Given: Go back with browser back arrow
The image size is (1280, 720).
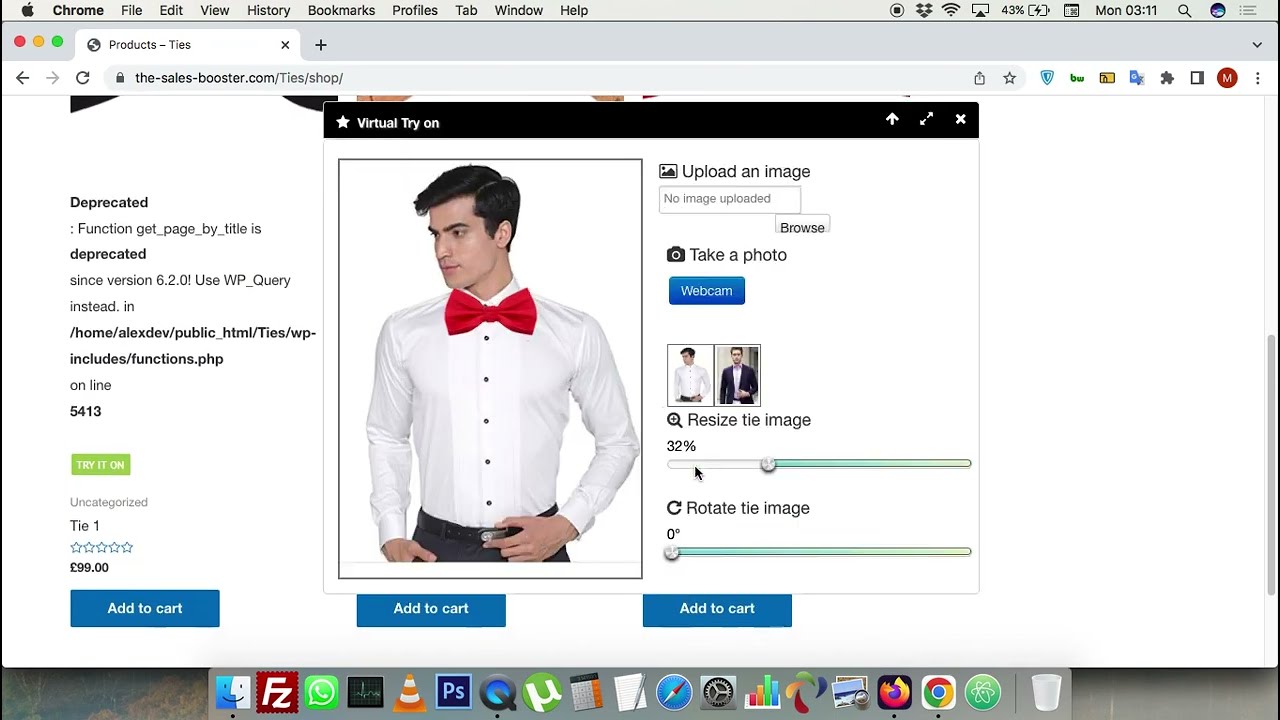Looking at the screenshot, I should pos(23,78).
